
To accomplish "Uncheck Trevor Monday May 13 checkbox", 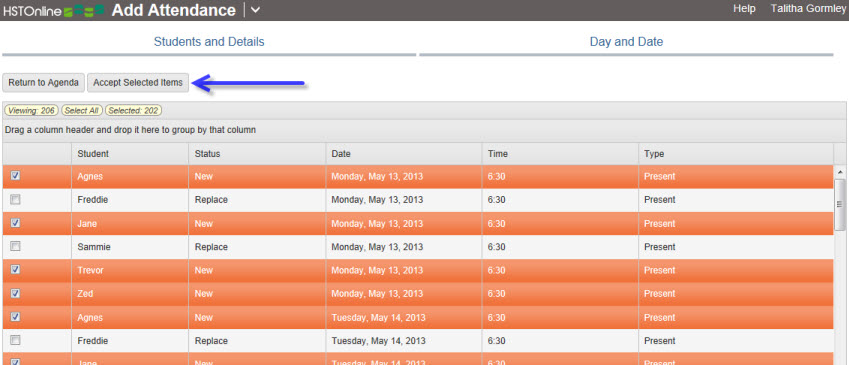I will click(x=16, y=270).
